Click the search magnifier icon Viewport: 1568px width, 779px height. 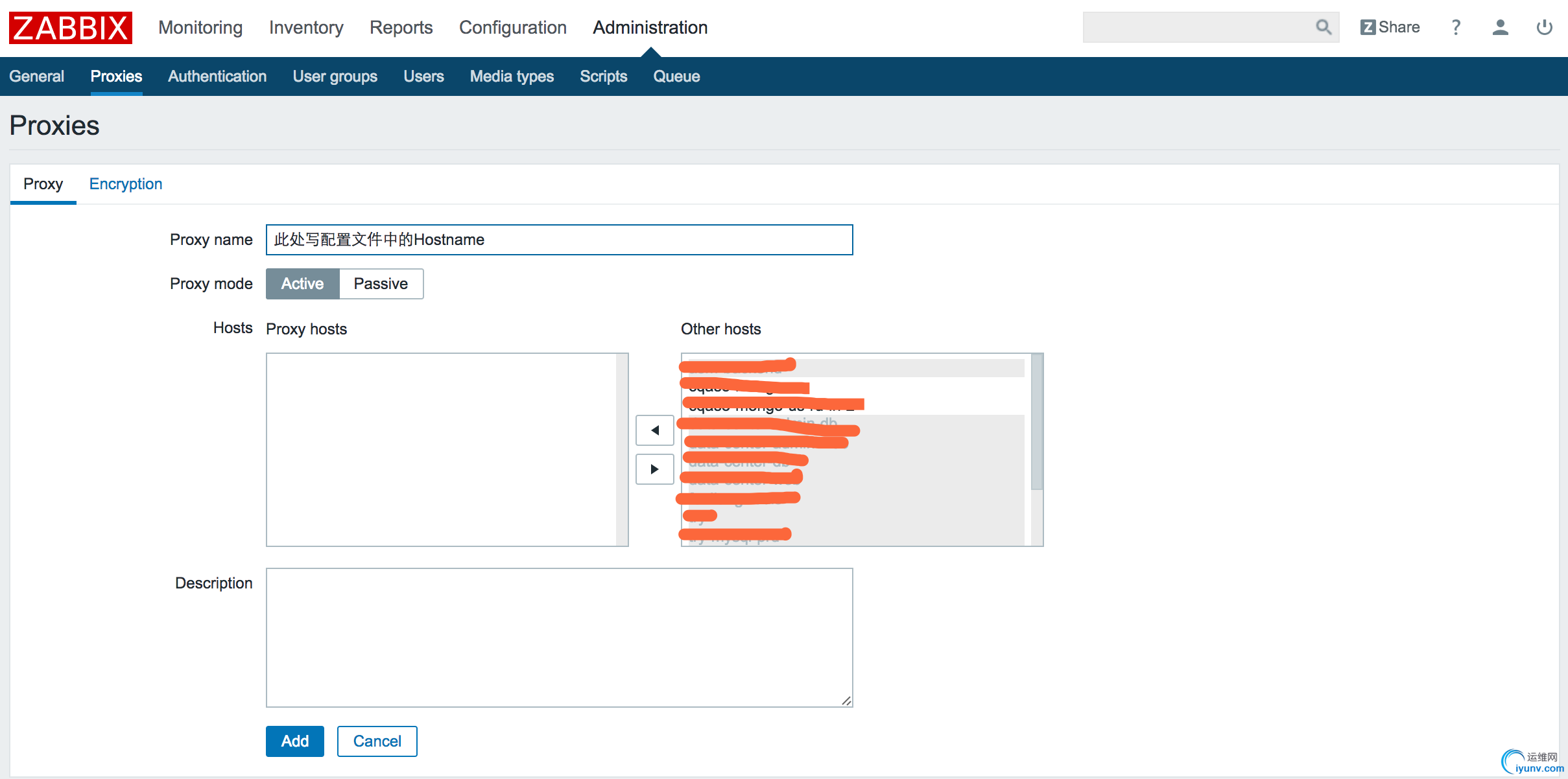(1323, 27)
